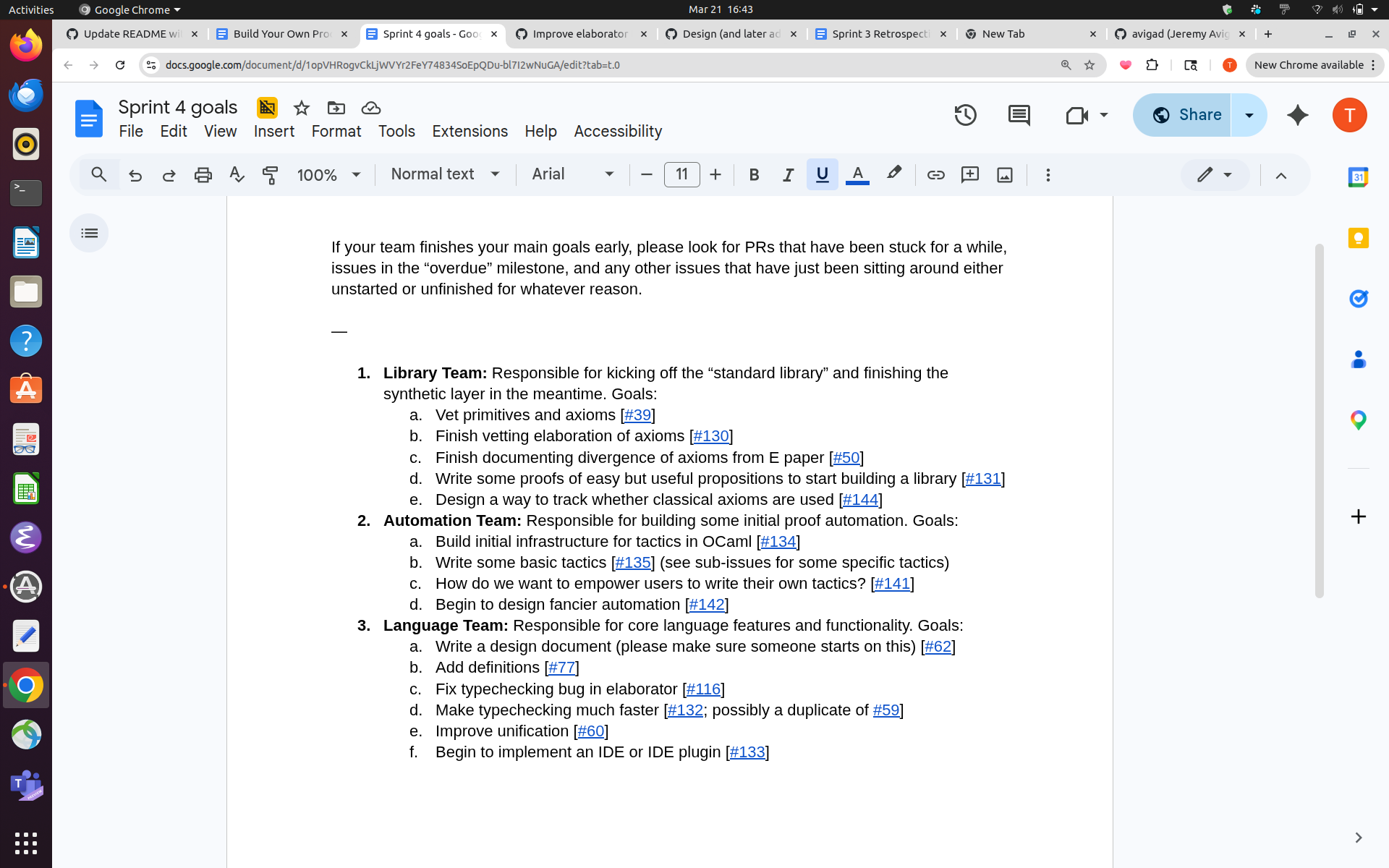Click the insert image icon

click(1004, 174)
